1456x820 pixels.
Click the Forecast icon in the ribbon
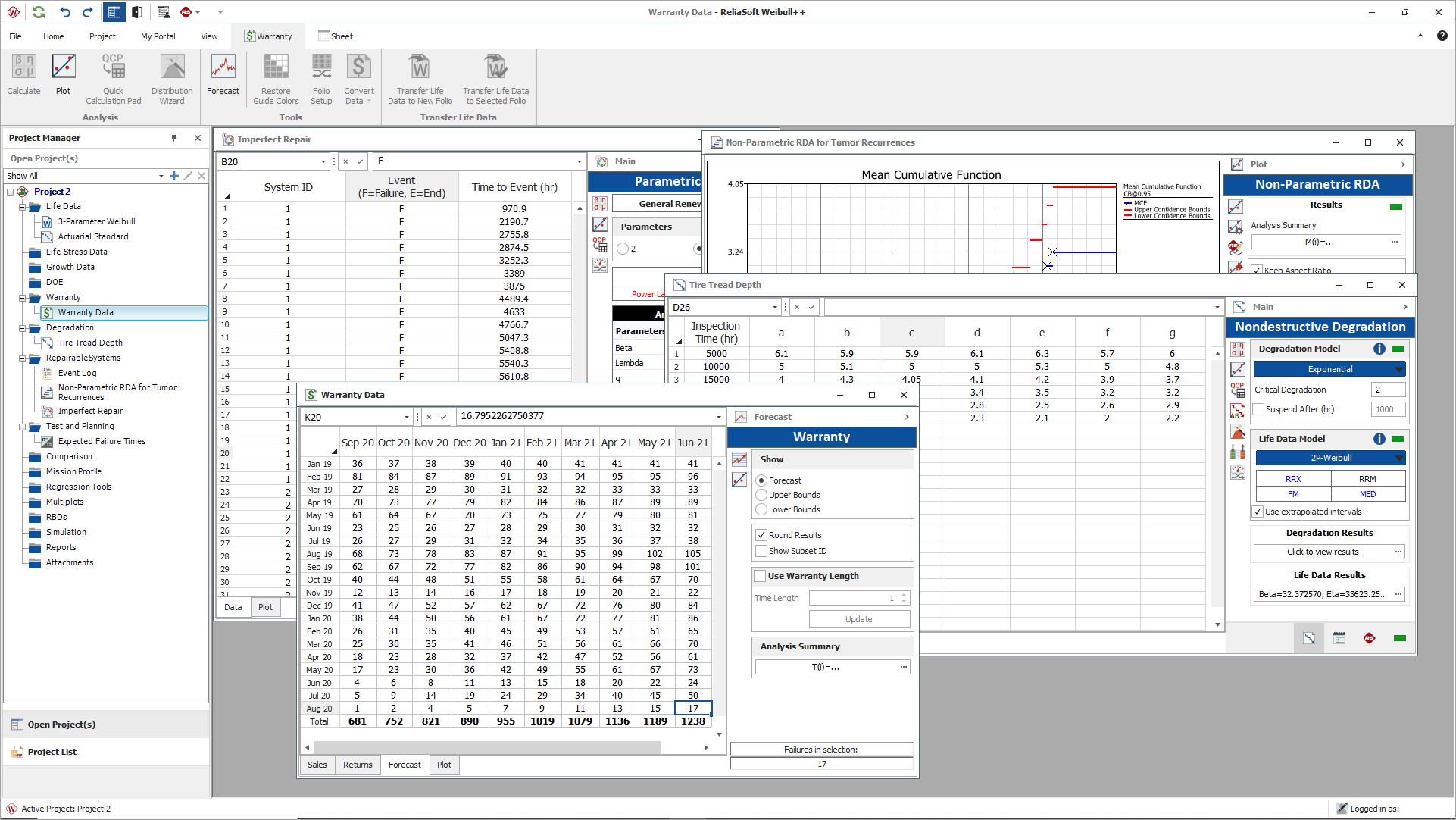coord(223,75)
